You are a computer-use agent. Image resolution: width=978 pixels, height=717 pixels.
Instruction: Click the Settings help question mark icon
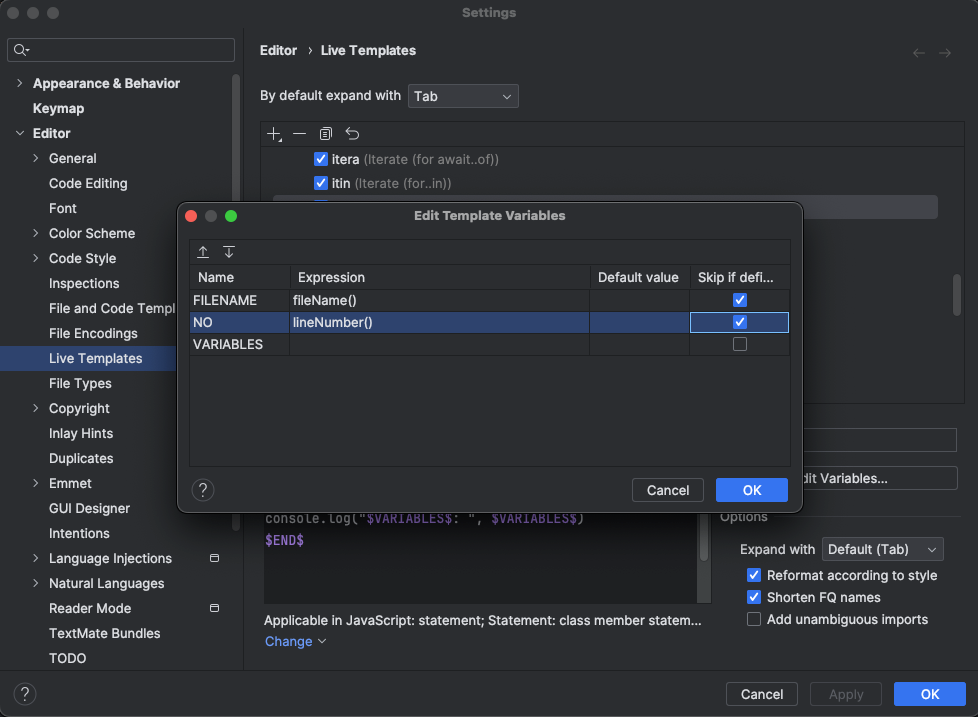click(25, 694)
